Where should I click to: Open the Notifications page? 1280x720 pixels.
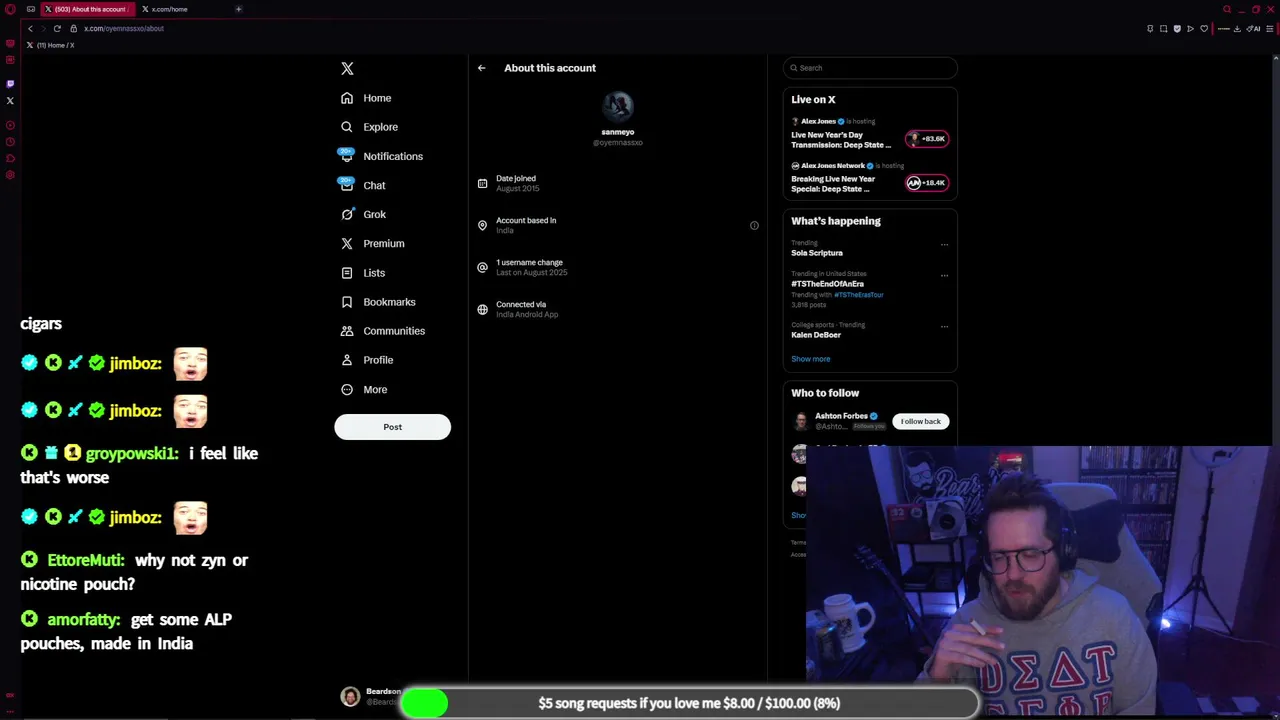[380, 156]
